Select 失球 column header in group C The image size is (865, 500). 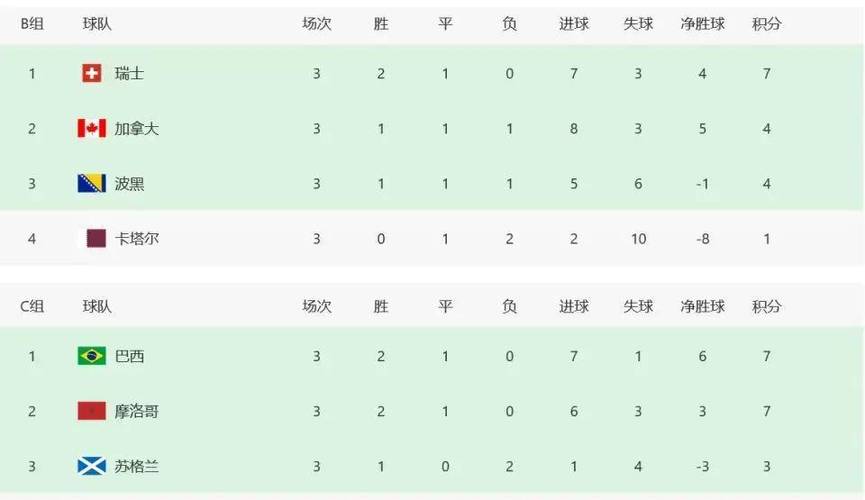pyautogui.click(x=638, y=306)
